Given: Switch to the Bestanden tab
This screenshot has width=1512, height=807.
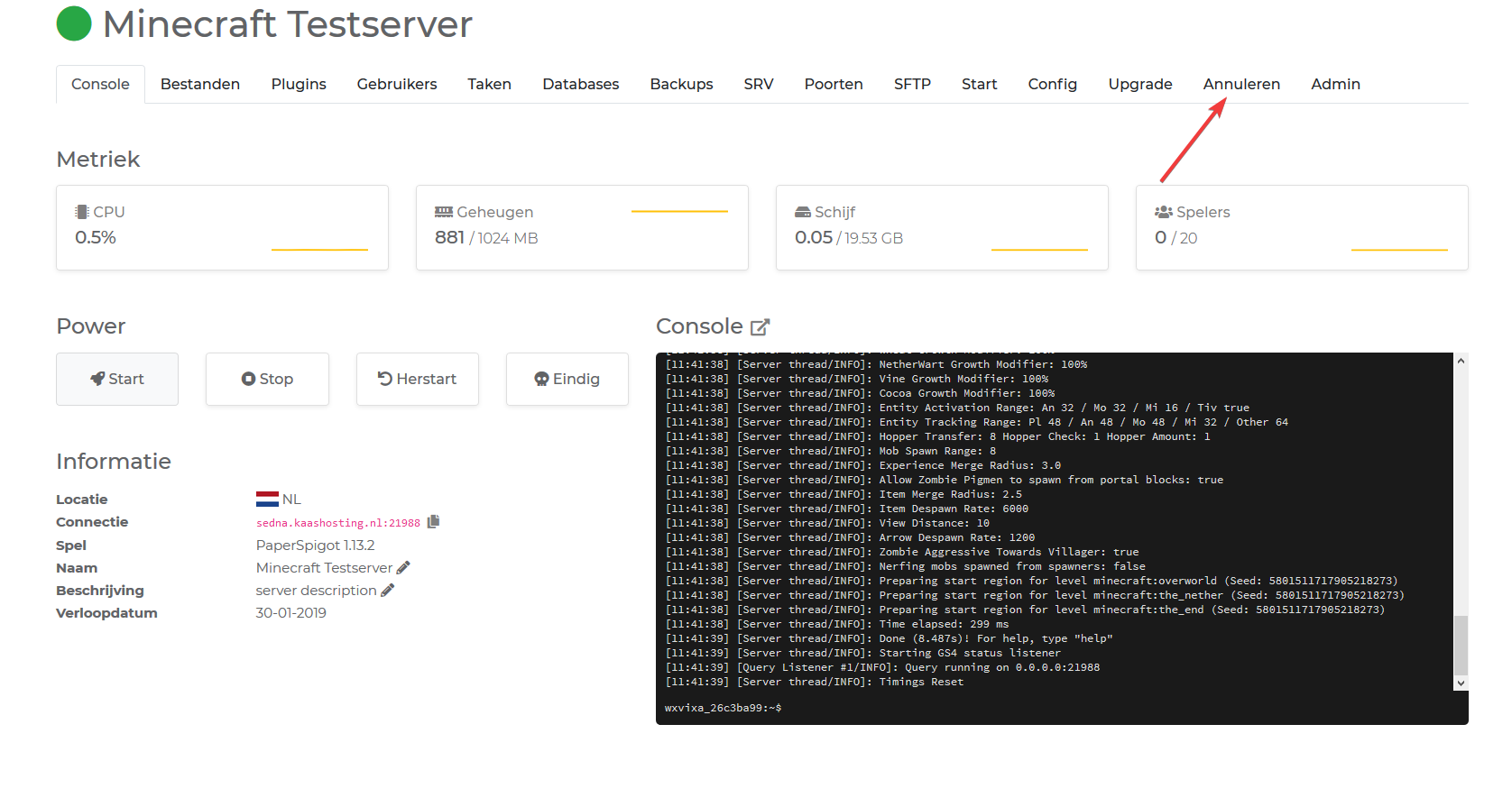Looking at the screenshot, I should (x=200, y=85).
